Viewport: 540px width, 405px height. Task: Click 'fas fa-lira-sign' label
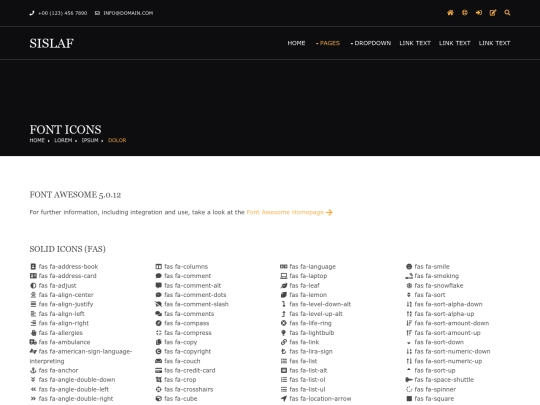[x=311, y=352]
